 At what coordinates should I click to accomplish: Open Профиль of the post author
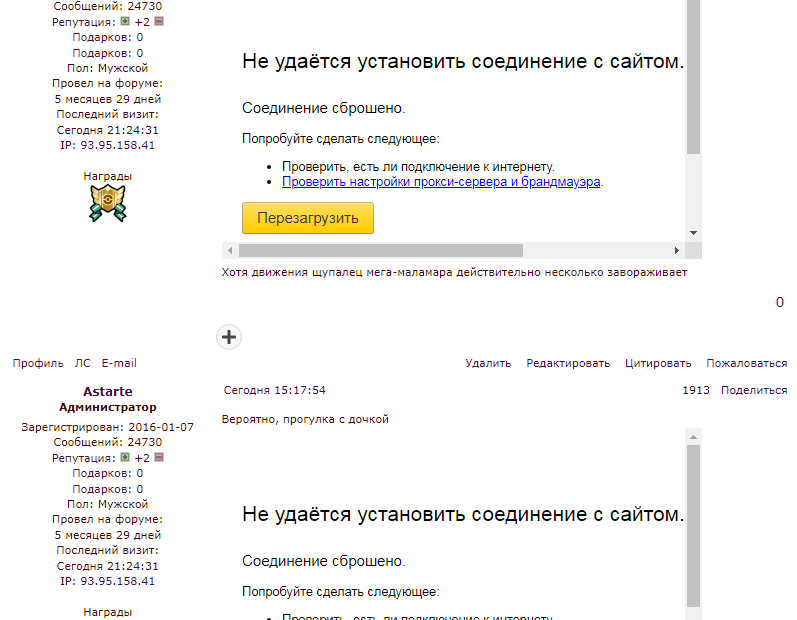click(38, 363)
